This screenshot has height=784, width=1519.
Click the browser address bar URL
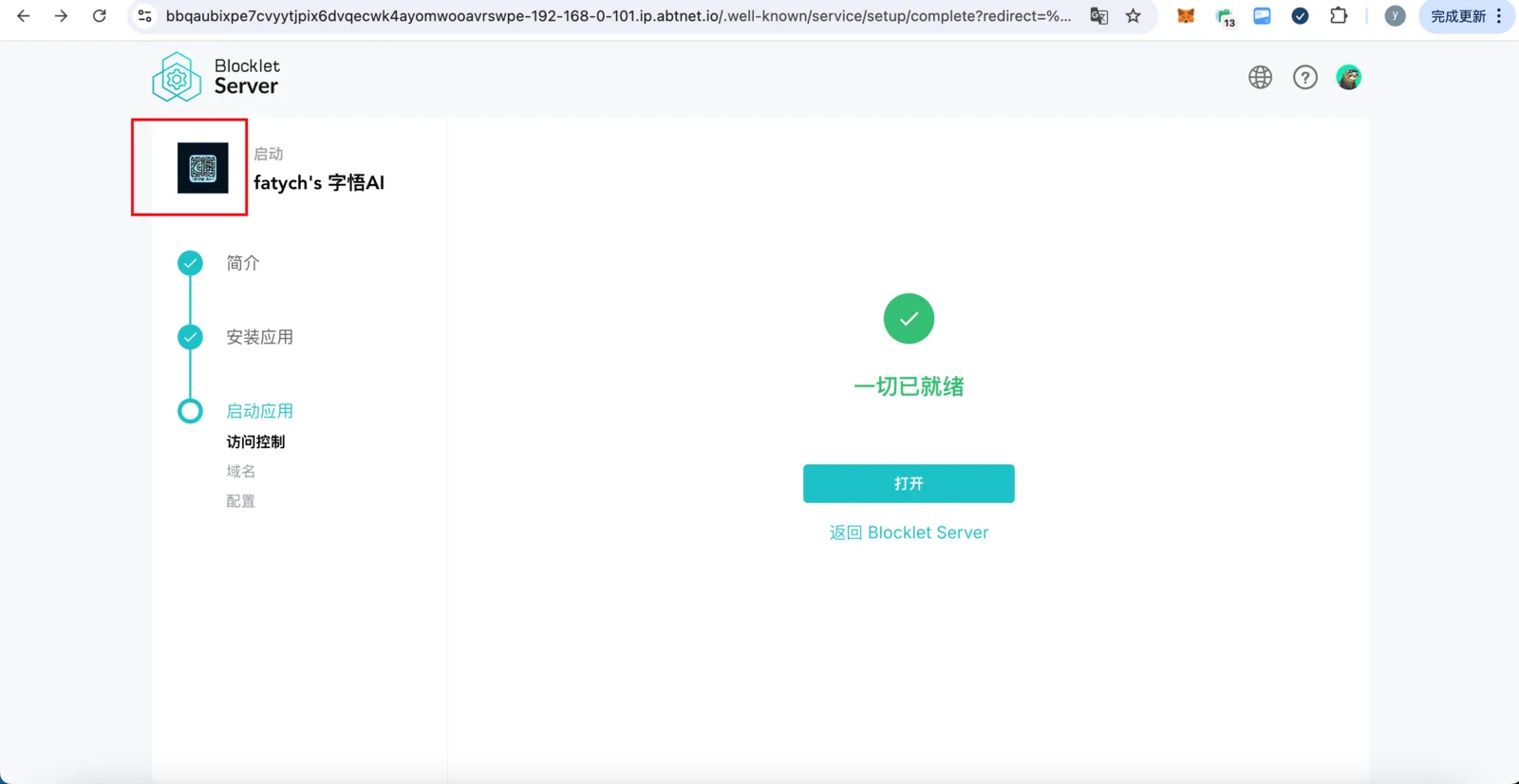[618, 16]
